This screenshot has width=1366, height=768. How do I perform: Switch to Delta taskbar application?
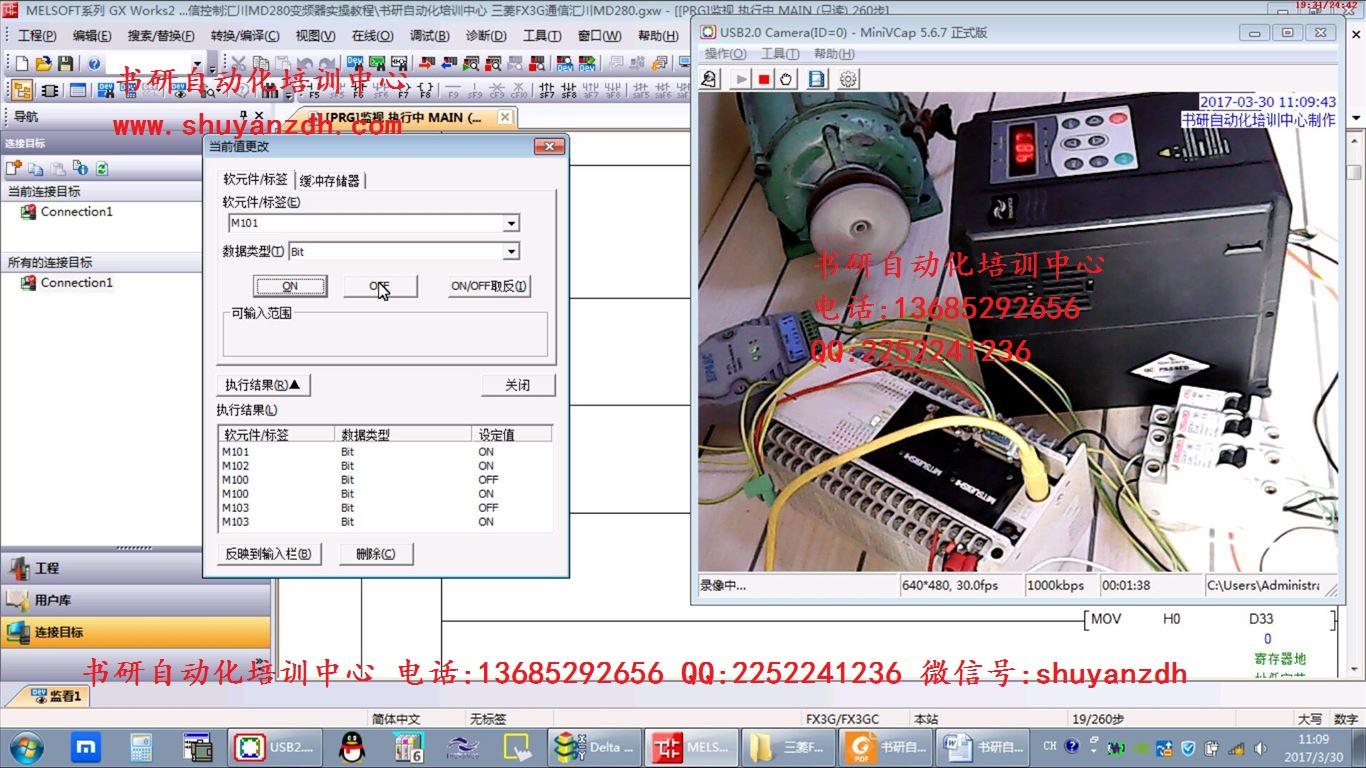click(595, 747)
